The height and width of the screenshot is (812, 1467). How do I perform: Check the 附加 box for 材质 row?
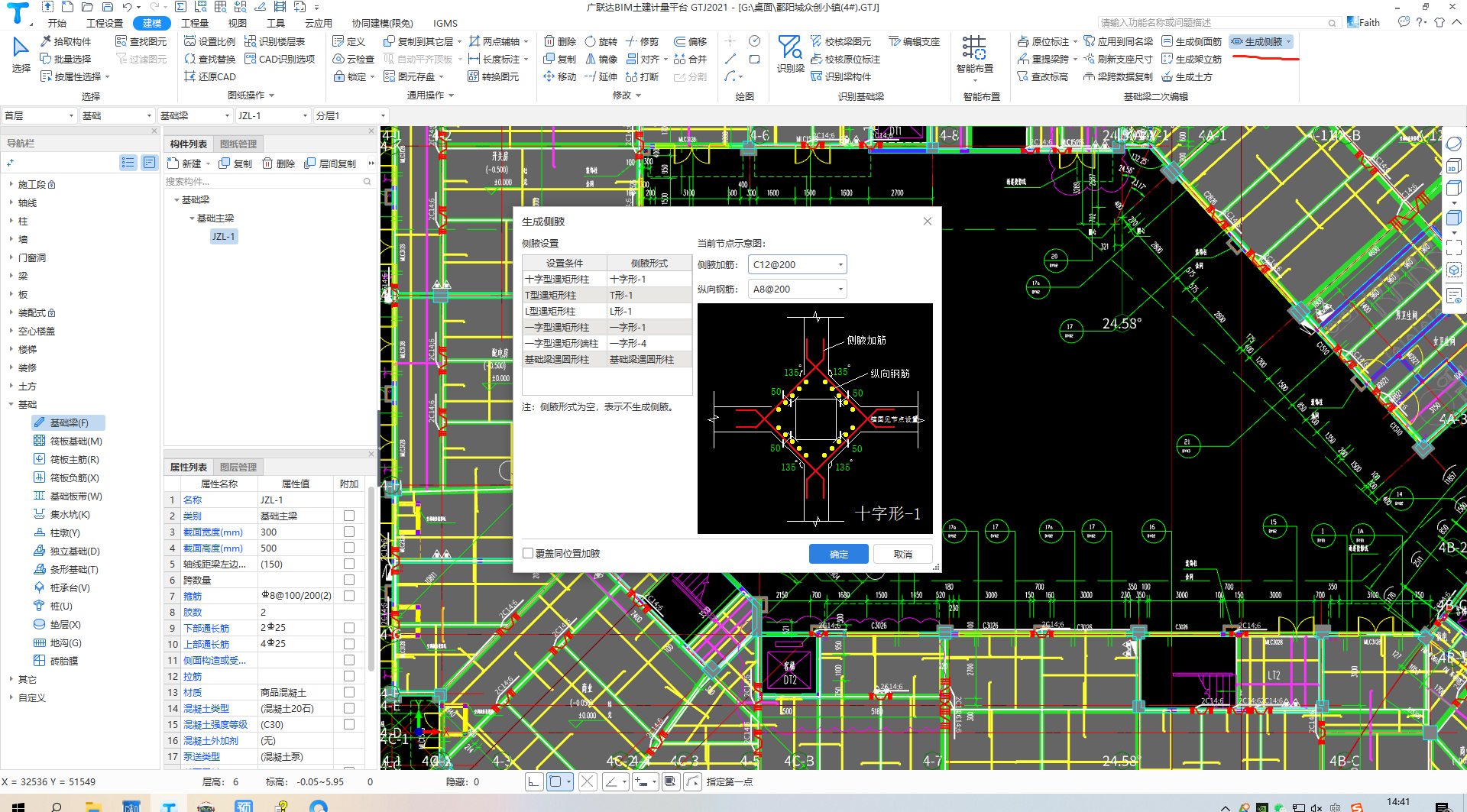click(x=349, y=692)
